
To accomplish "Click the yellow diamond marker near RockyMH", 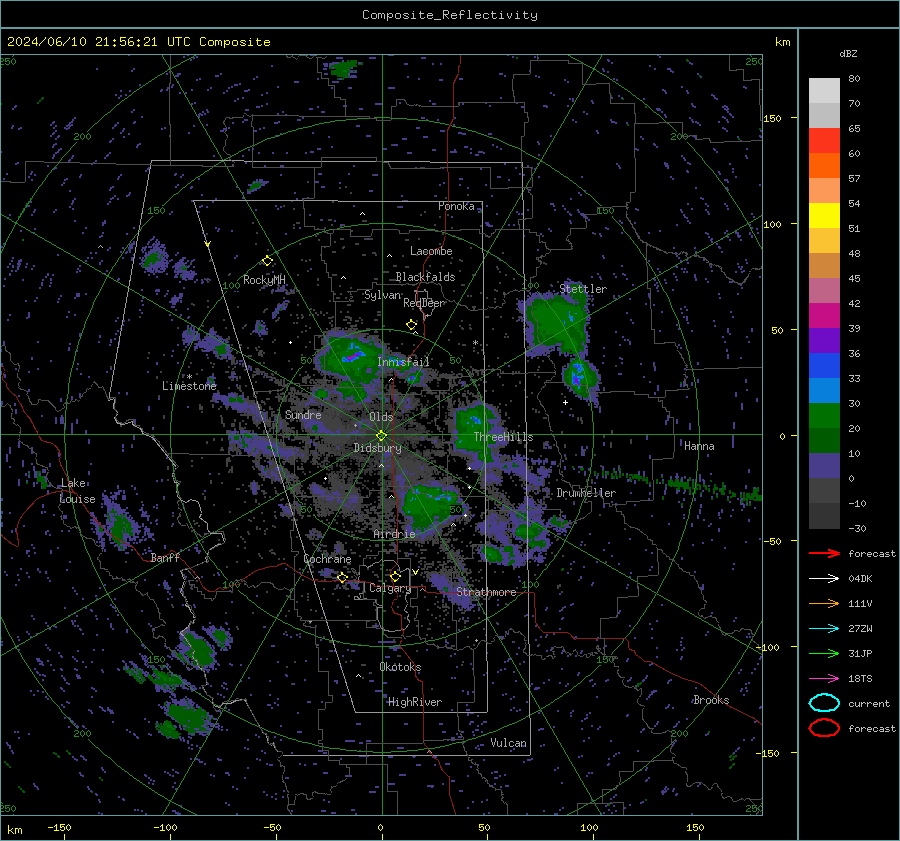I will pos(267,261).
